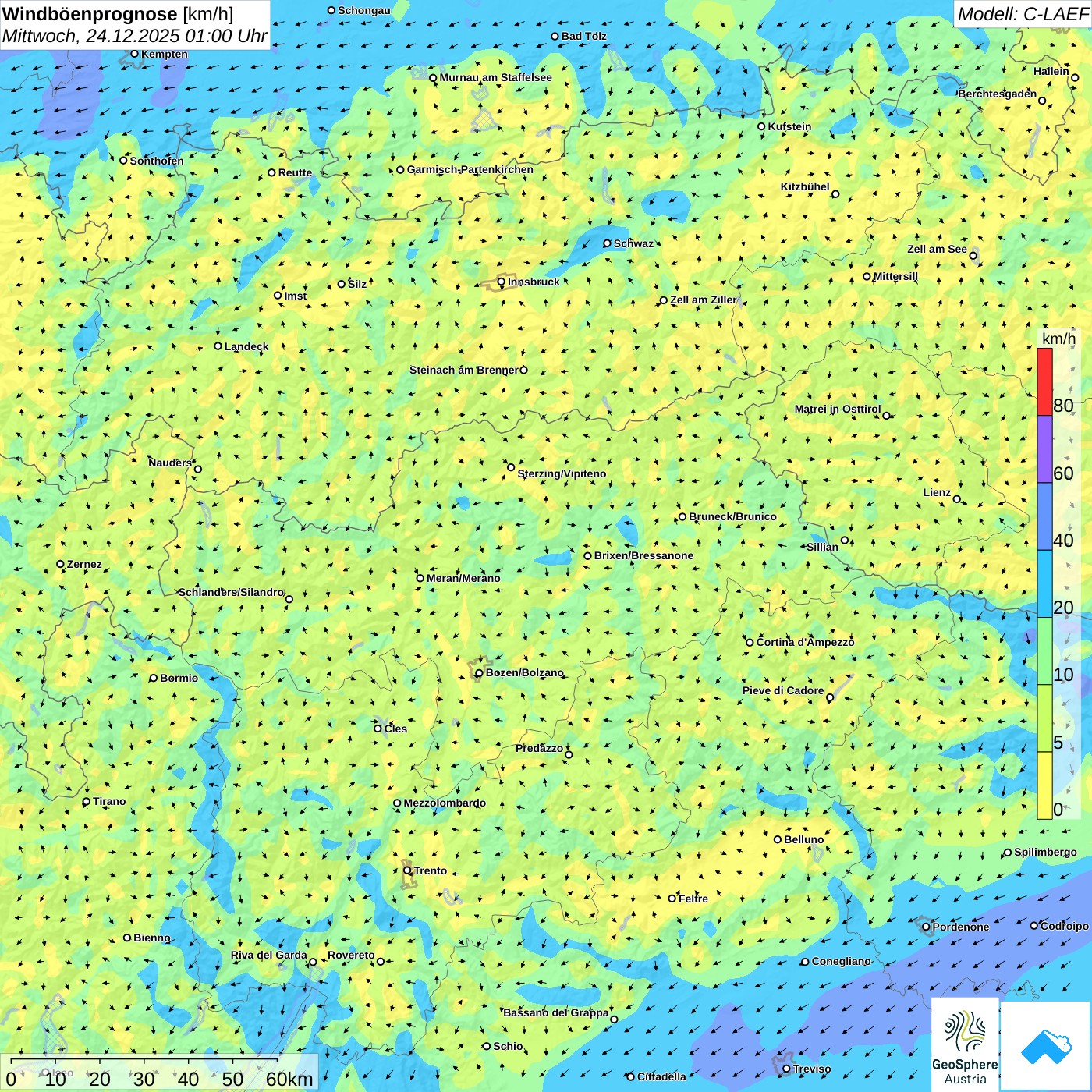Screen dimensions: 1092x1092
Task: Click the "Matrei in Osttirol" label
Action: (x=838, y=409)
